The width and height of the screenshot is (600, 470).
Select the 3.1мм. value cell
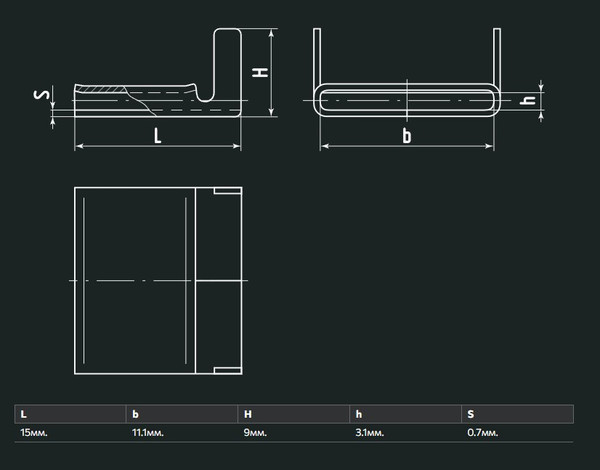pos(368,431)
